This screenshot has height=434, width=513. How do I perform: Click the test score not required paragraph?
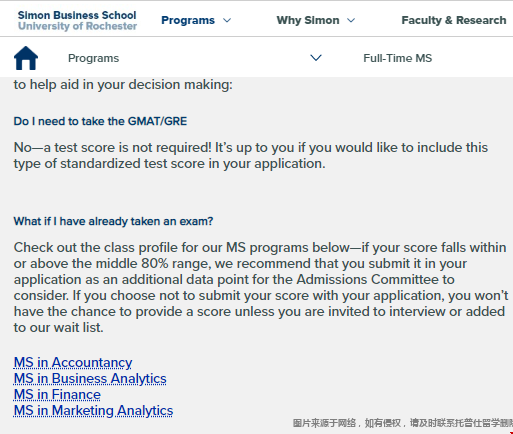[x=251, y=155]
